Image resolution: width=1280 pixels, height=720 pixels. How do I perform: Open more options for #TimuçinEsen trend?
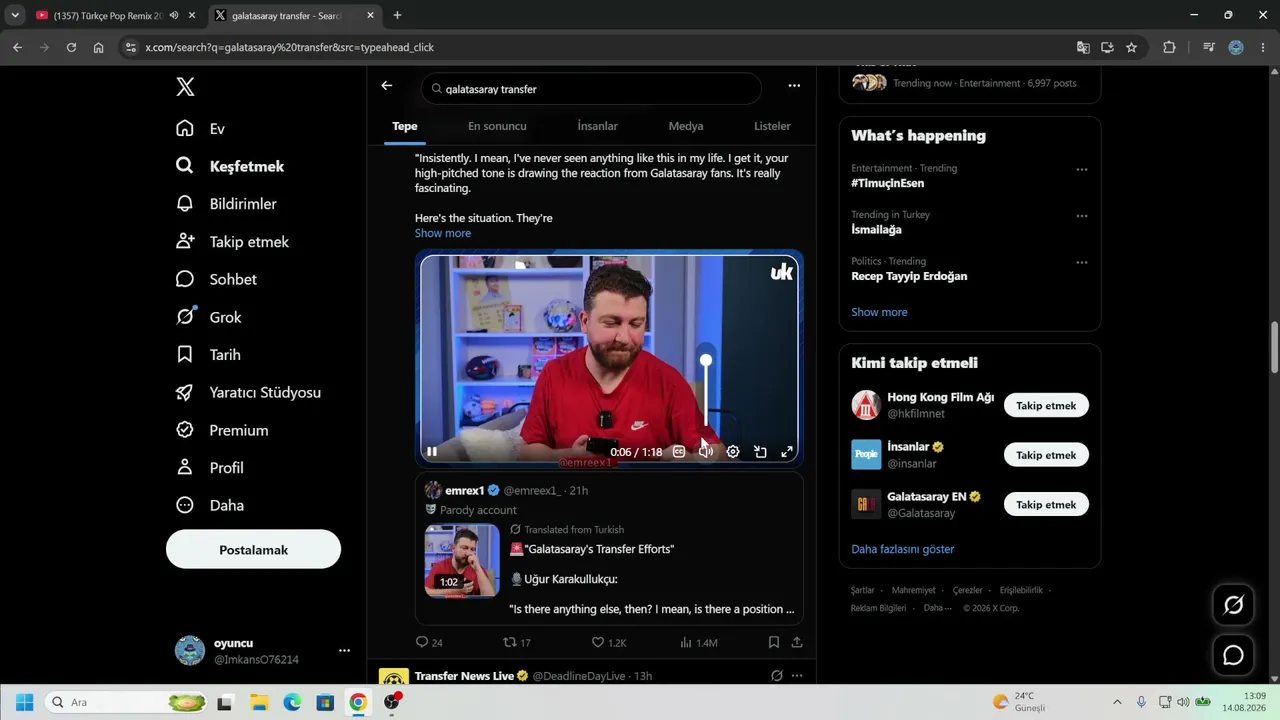pyautogui.click(x=1081, y=170)
